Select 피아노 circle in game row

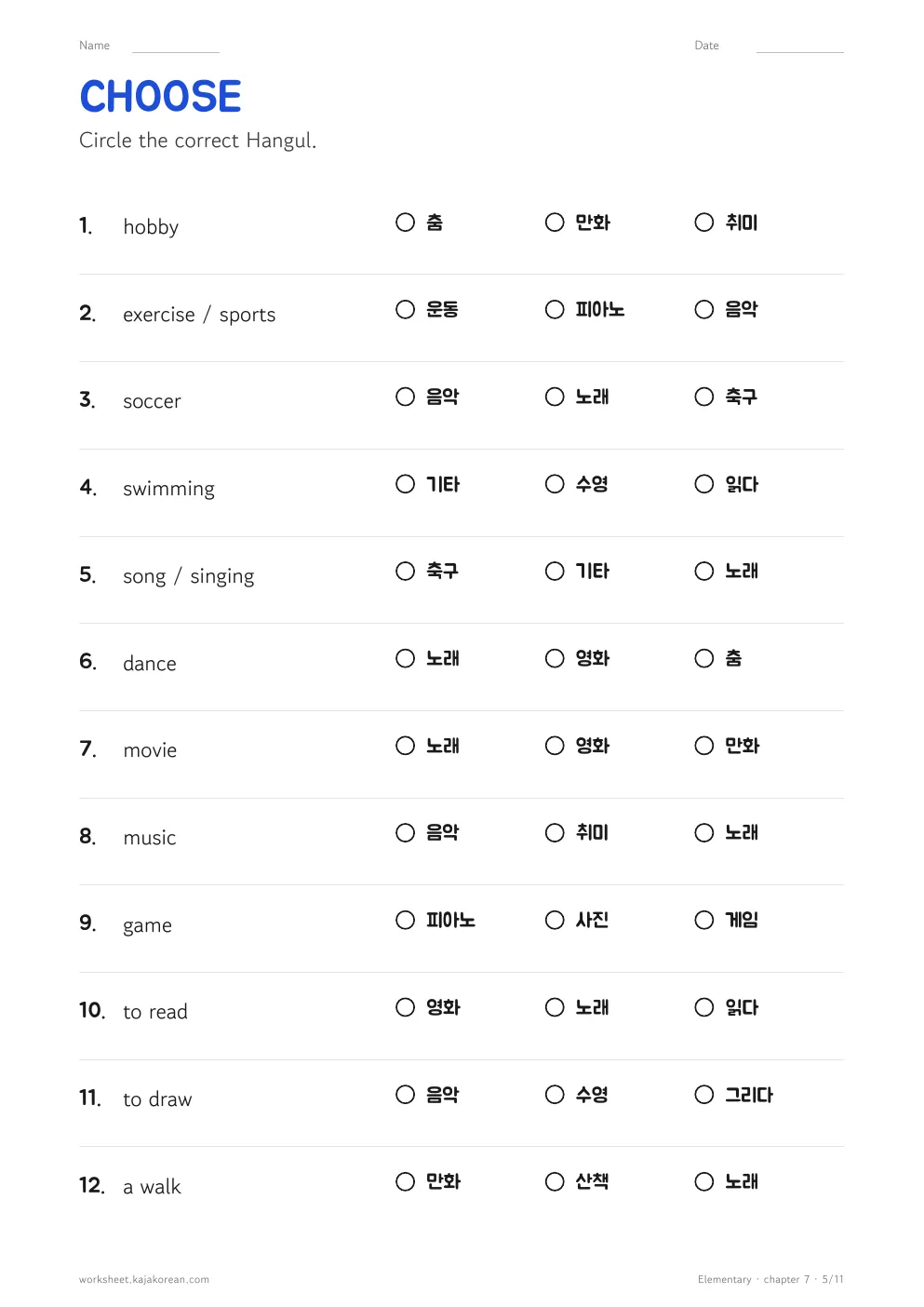coord(405,920)
